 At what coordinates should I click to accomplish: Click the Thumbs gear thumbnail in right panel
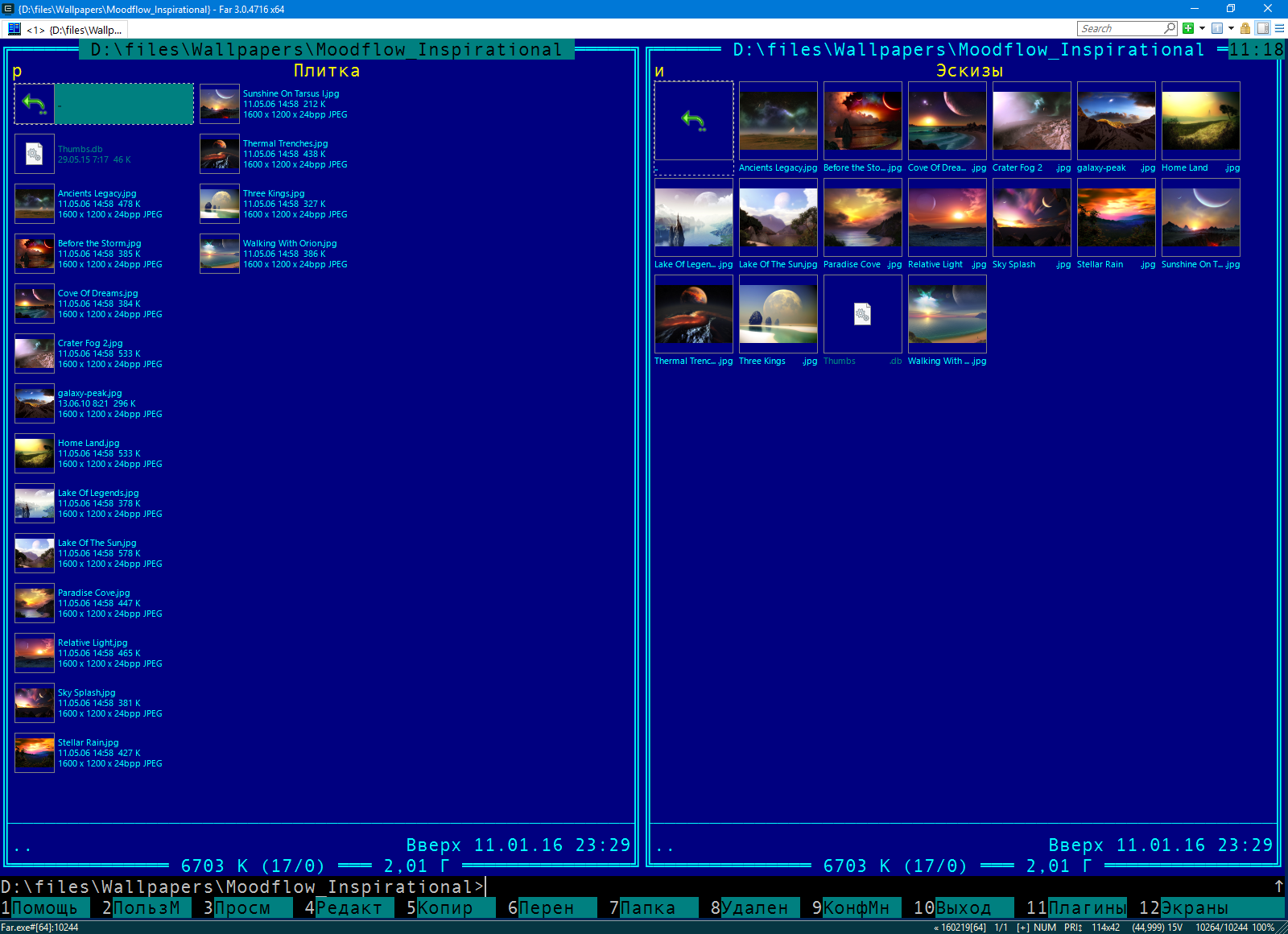pyautogui.click(x=862, y=313)
